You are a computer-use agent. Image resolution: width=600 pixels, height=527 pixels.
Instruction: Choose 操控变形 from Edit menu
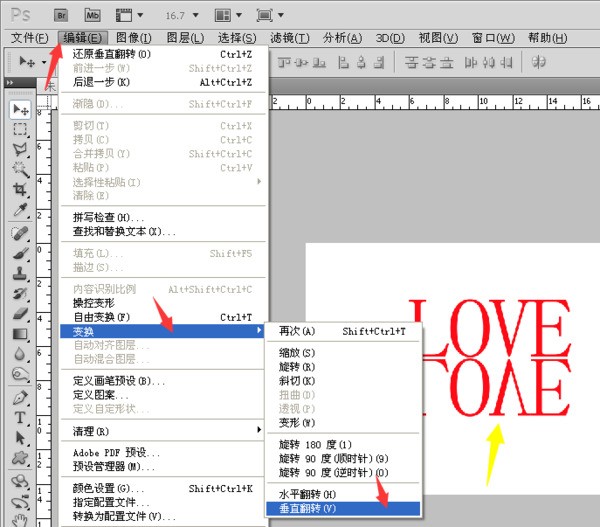[162, 303]
